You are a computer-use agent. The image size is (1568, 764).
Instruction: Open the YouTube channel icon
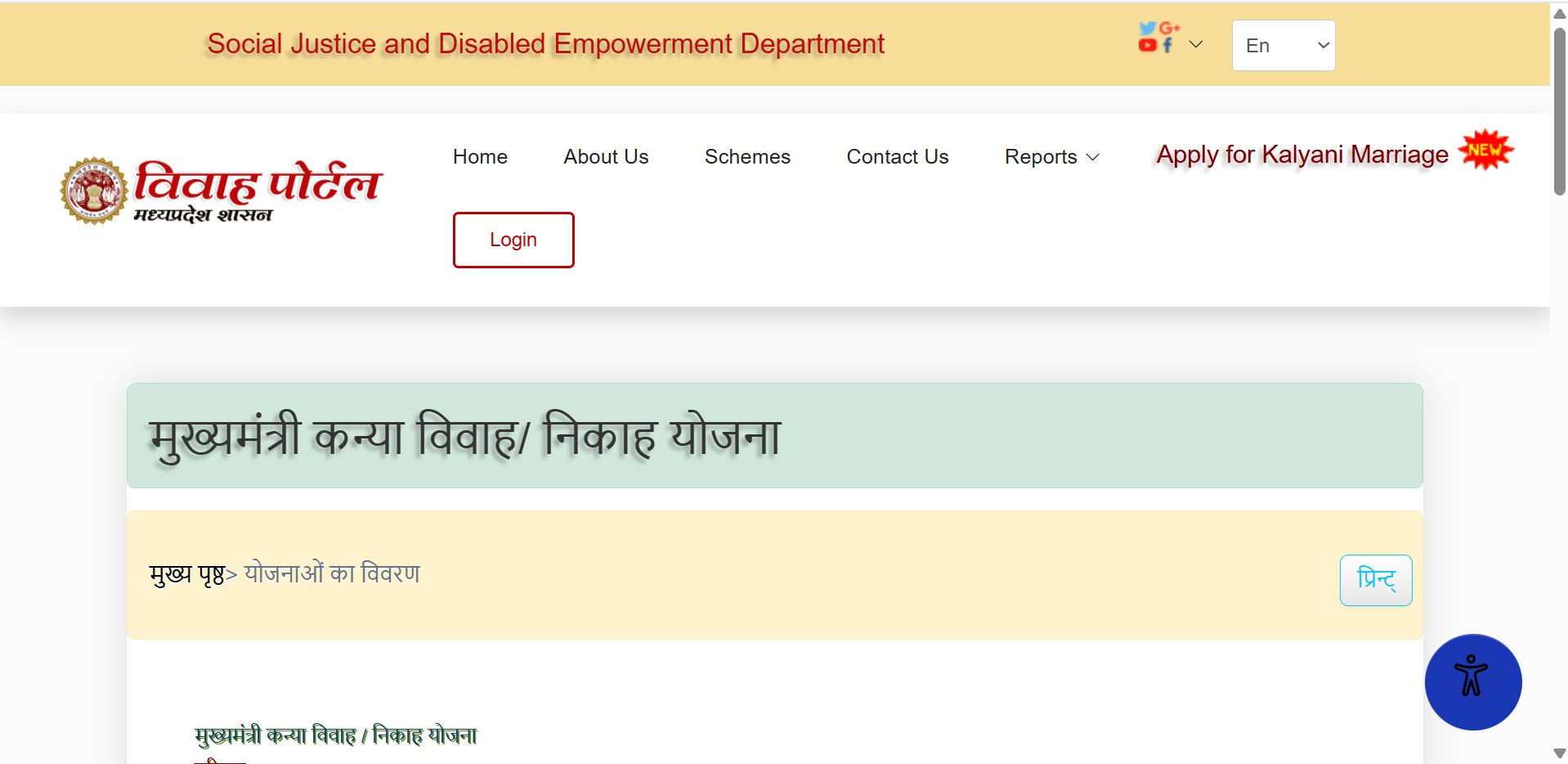tap(1148, 45)
